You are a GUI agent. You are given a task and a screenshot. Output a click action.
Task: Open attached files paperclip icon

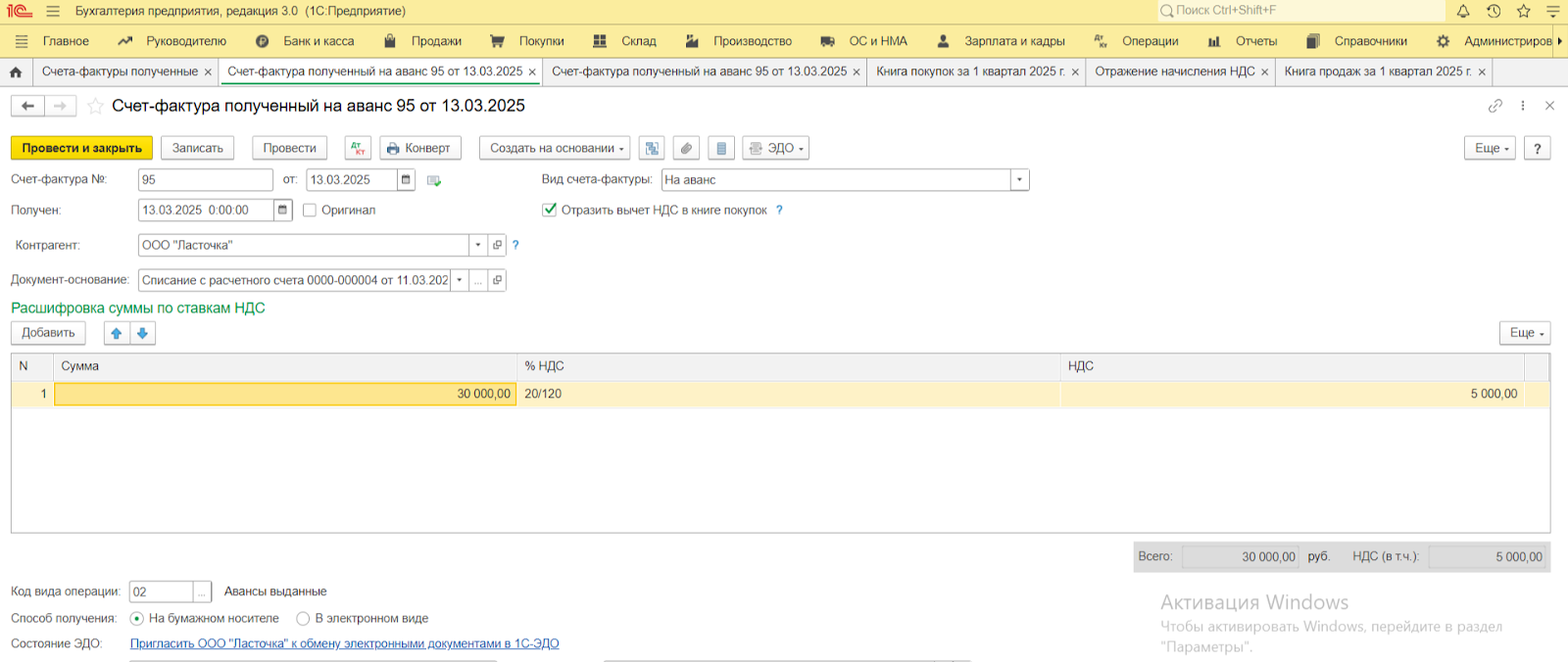click(686, 148)
